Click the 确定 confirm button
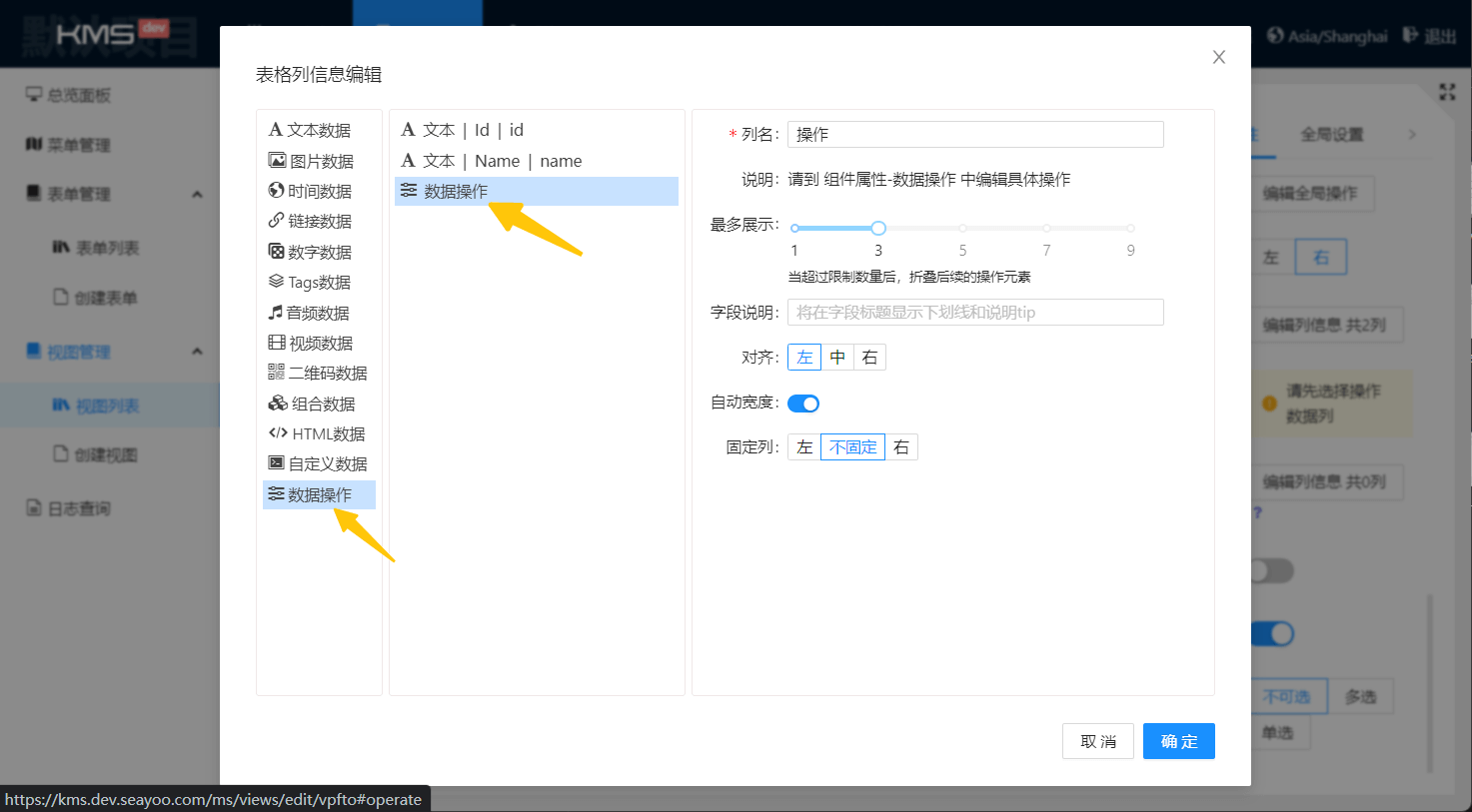This screenshot has width=1472, height=812. [x=1178, y=741]
